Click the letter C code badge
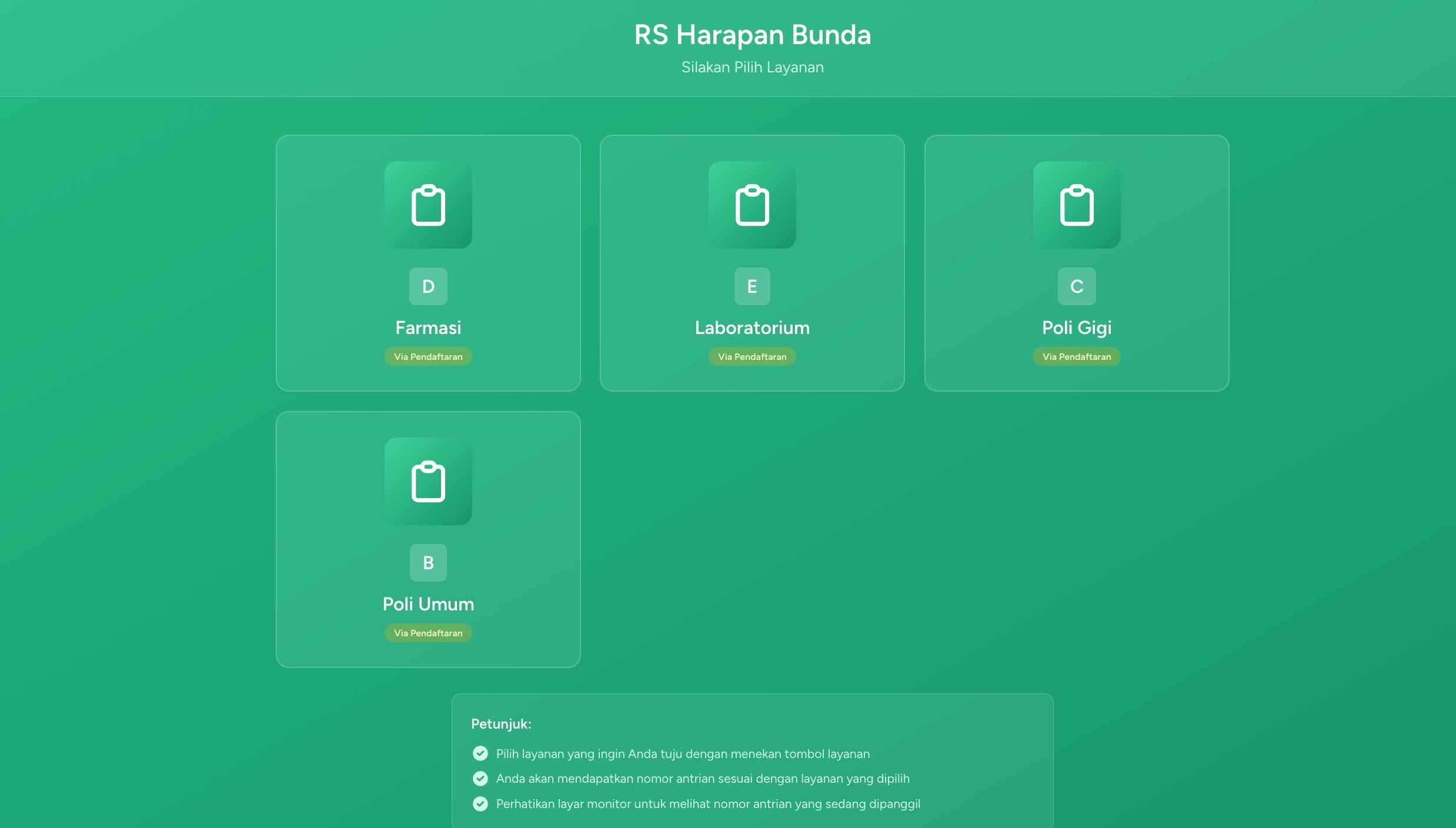Screen dimensions: 1456x828 pos(1077,286)
